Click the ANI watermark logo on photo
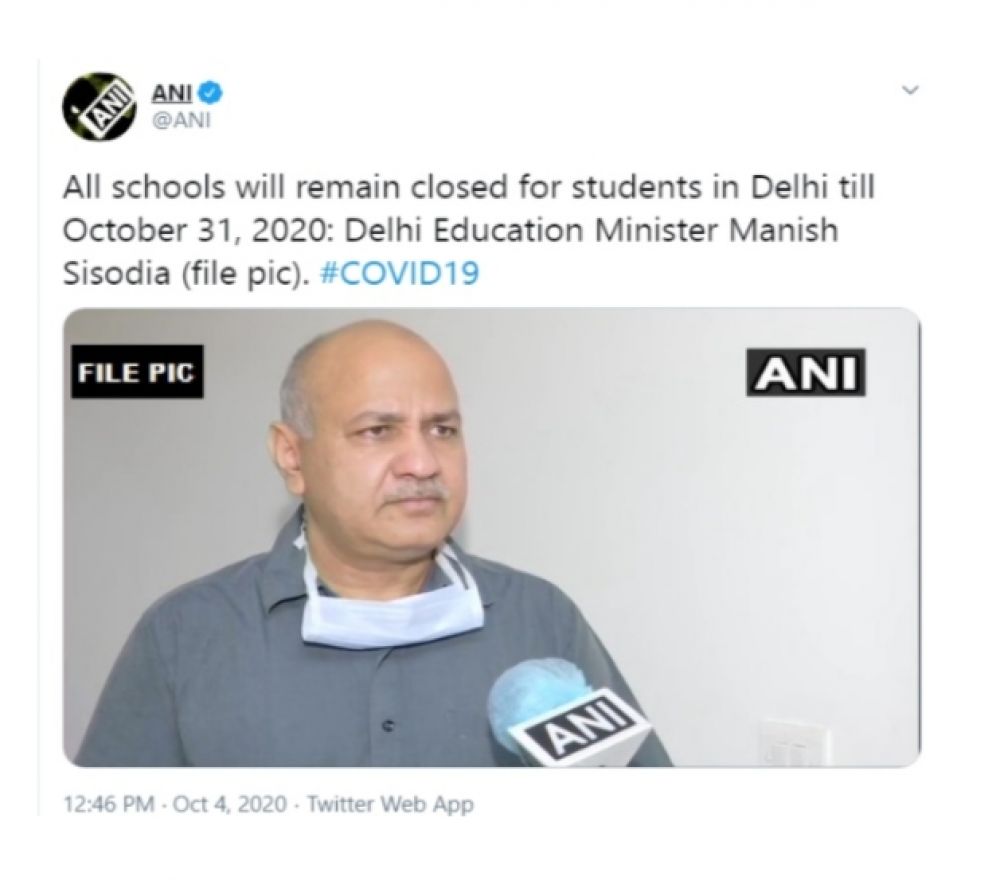This screenshot has width=1000, height=880. [805, 372]
